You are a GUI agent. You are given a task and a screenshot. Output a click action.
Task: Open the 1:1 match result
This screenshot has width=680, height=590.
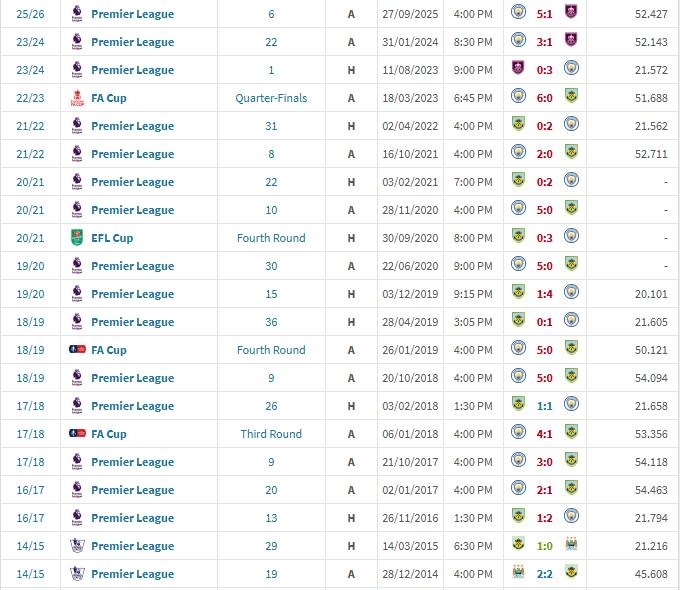pyautogui.click(x=543, y=406)
